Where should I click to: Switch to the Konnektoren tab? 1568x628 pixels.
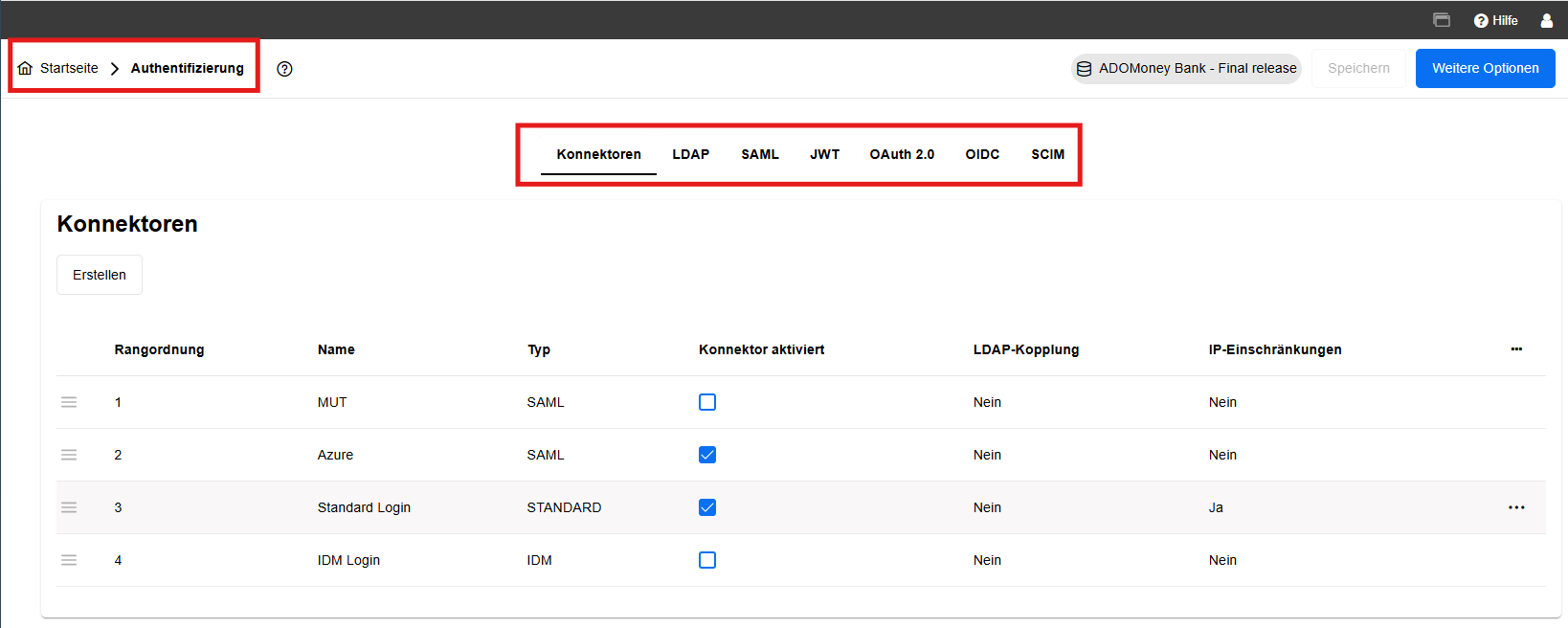(599, 154)
